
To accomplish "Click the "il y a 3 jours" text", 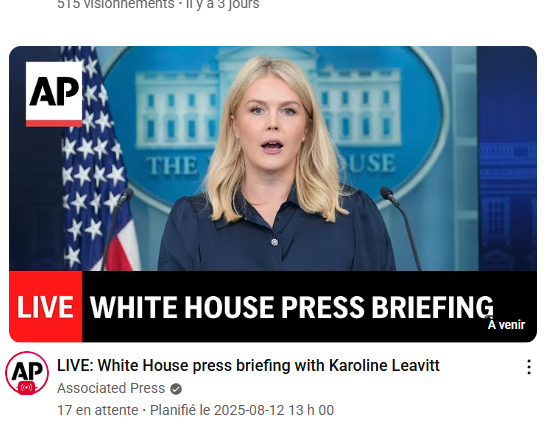I will pos(223,4).
